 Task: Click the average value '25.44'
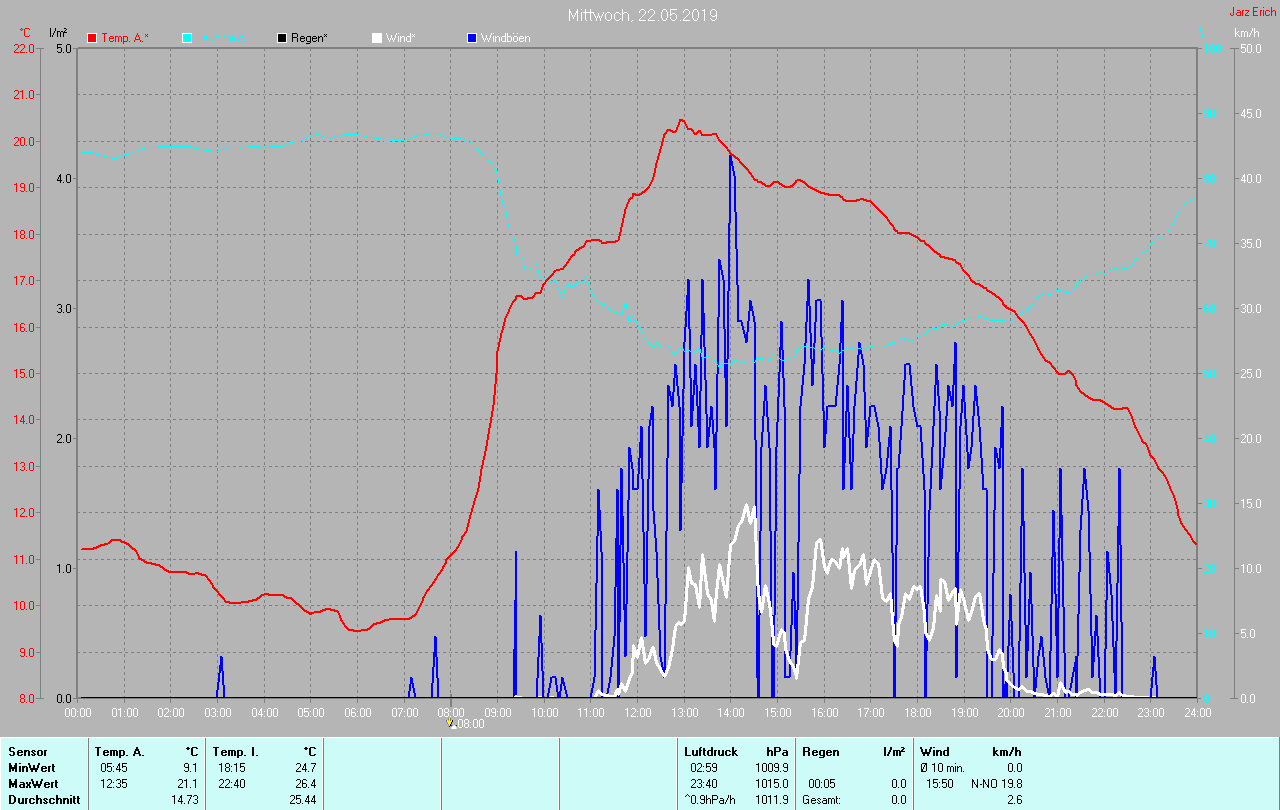301,800
